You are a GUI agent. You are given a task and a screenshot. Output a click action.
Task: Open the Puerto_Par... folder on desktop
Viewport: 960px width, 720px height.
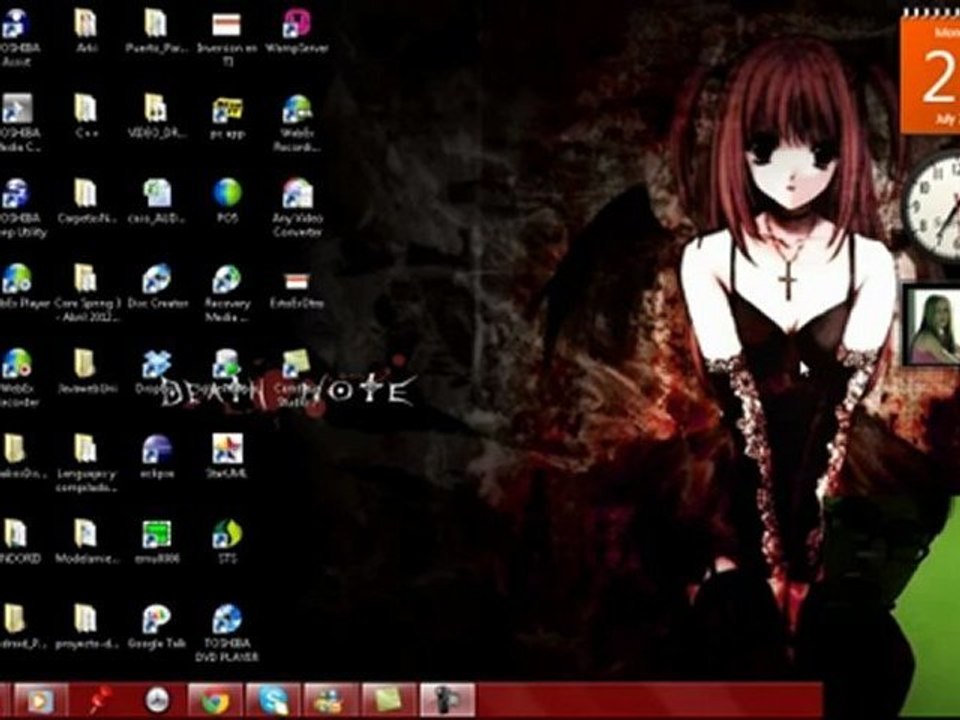(x=156, y=31)
